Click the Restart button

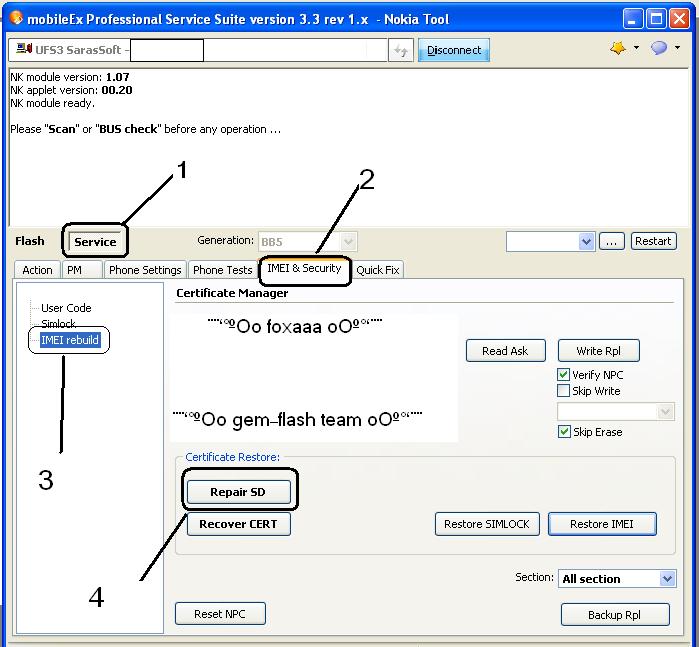(653, 241)
